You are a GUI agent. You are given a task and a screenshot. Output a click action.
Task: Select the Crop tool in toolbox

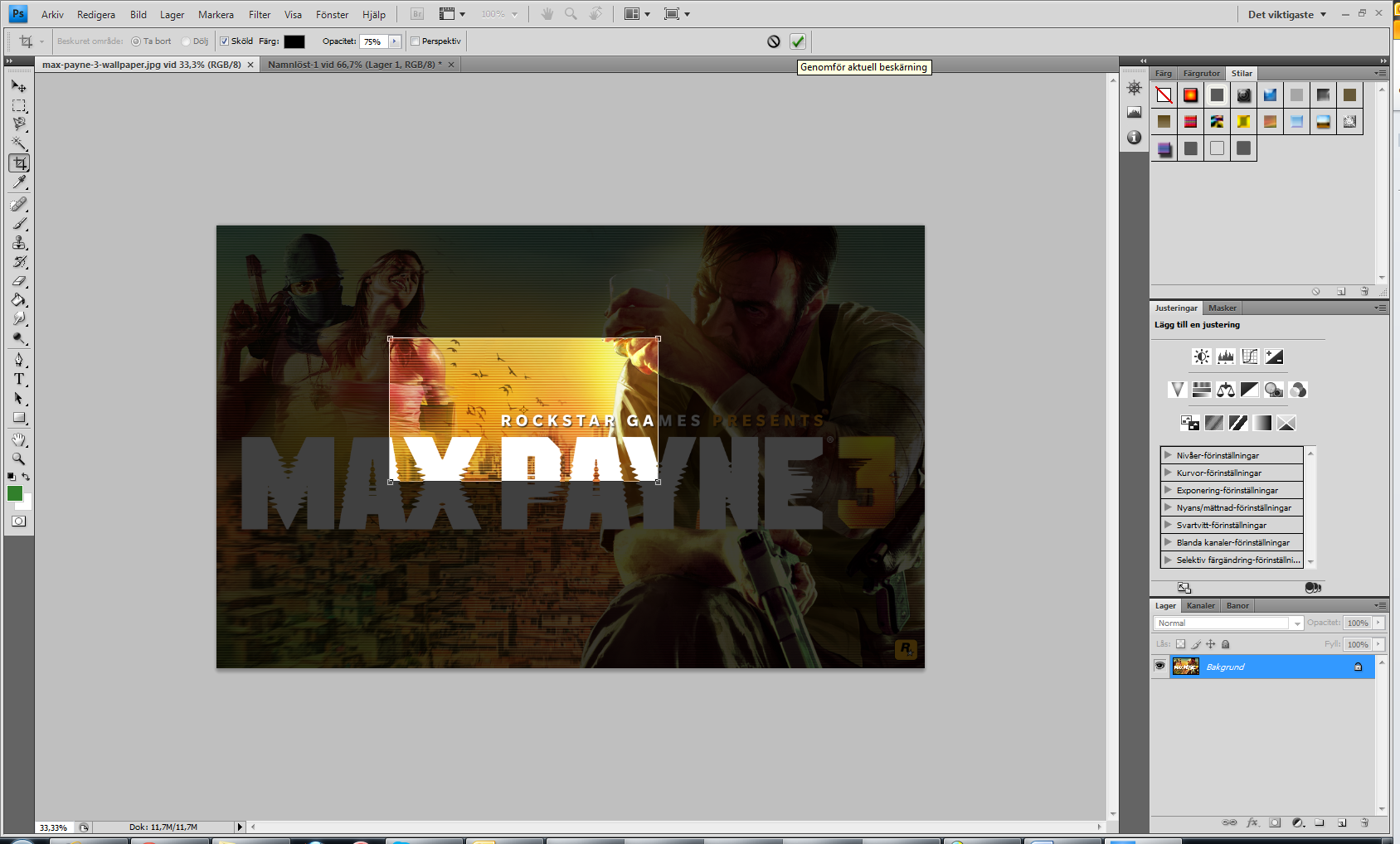(x=19, y=163)
